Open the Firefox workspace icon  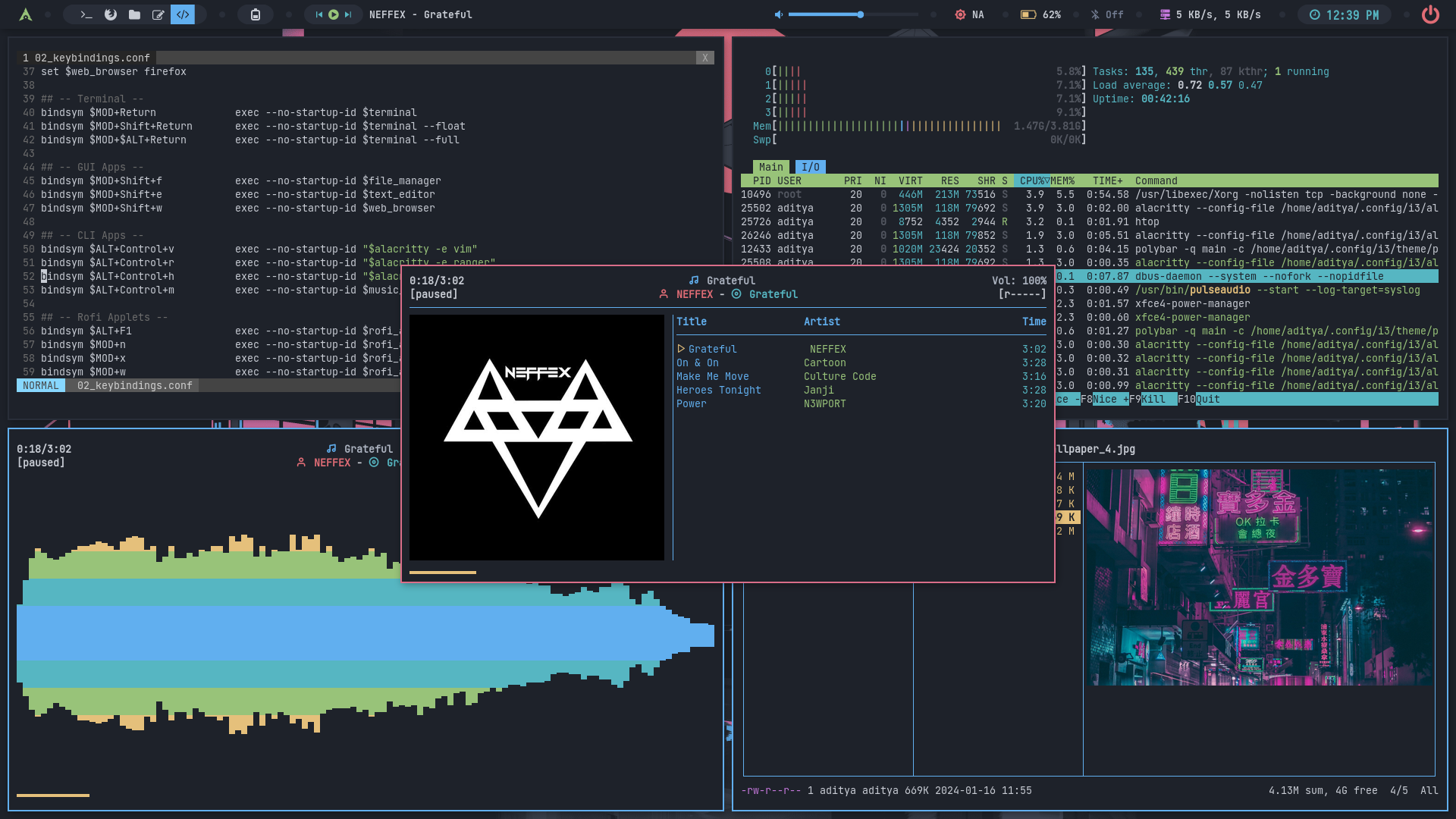[111, 14]
